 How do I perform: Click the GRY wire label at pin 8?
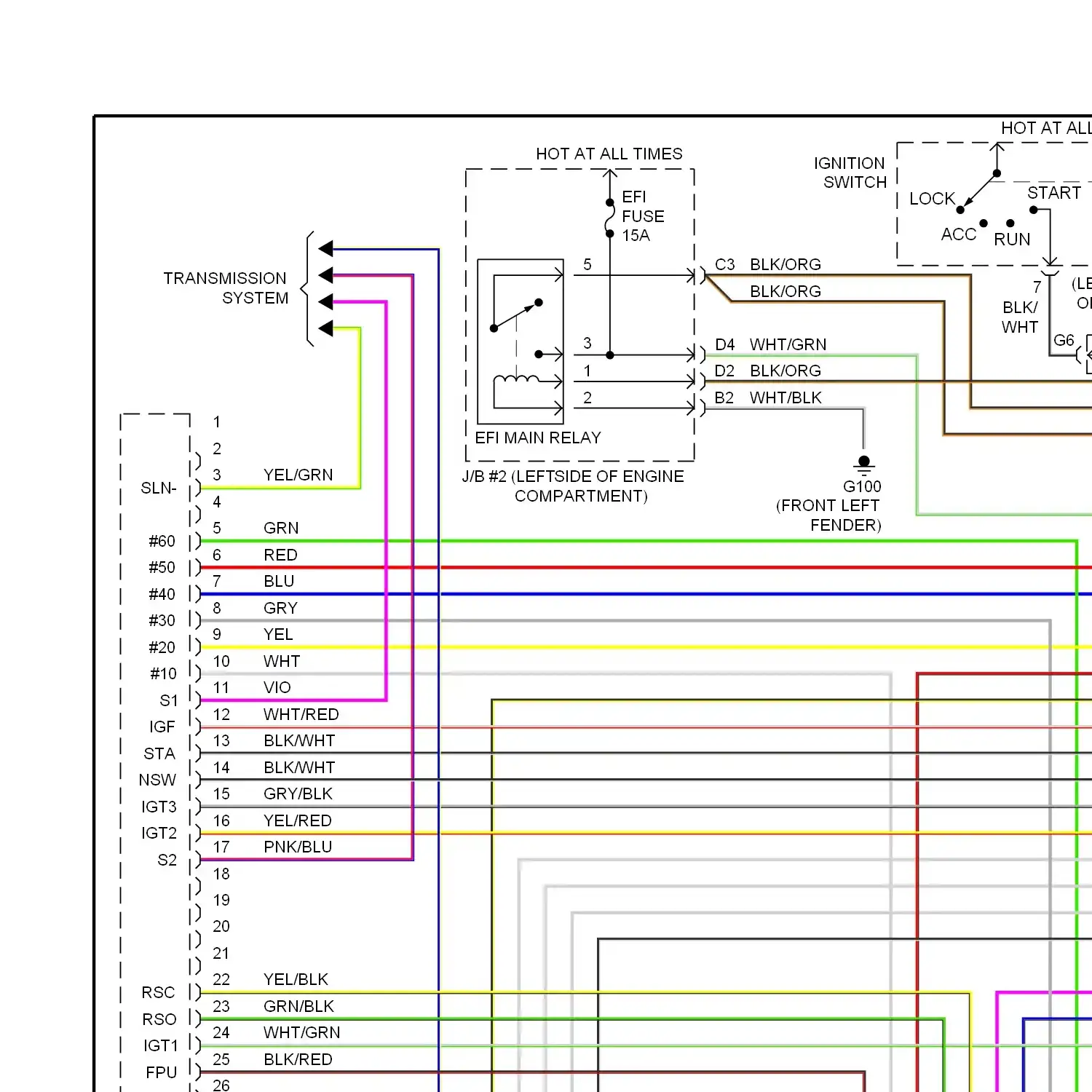(x=280, y=608)
